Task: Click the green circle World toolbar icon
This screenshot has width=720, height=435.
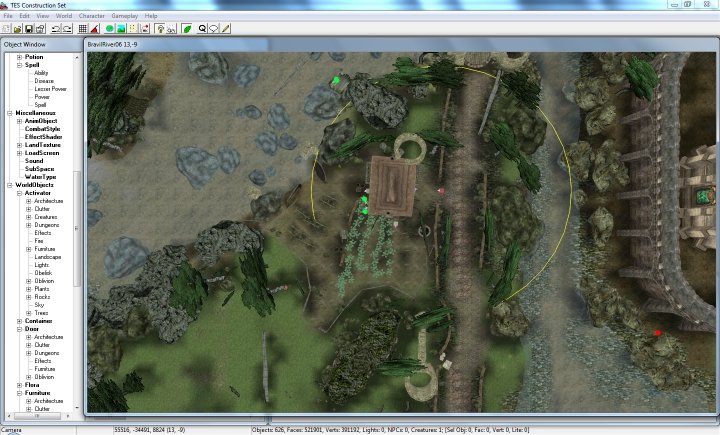Action: pyautogui.click(x=110, y=28)
